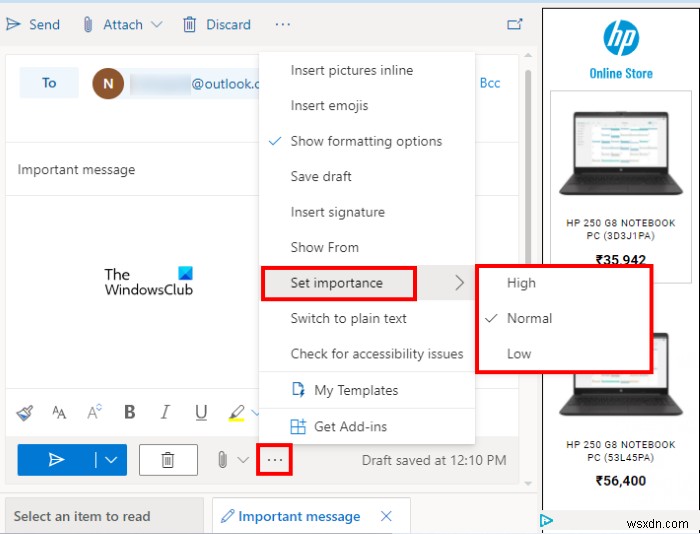The width and height of the screenshot is (700, 534).
Task: Click the My Templates document icon
Action: [298, 390]
